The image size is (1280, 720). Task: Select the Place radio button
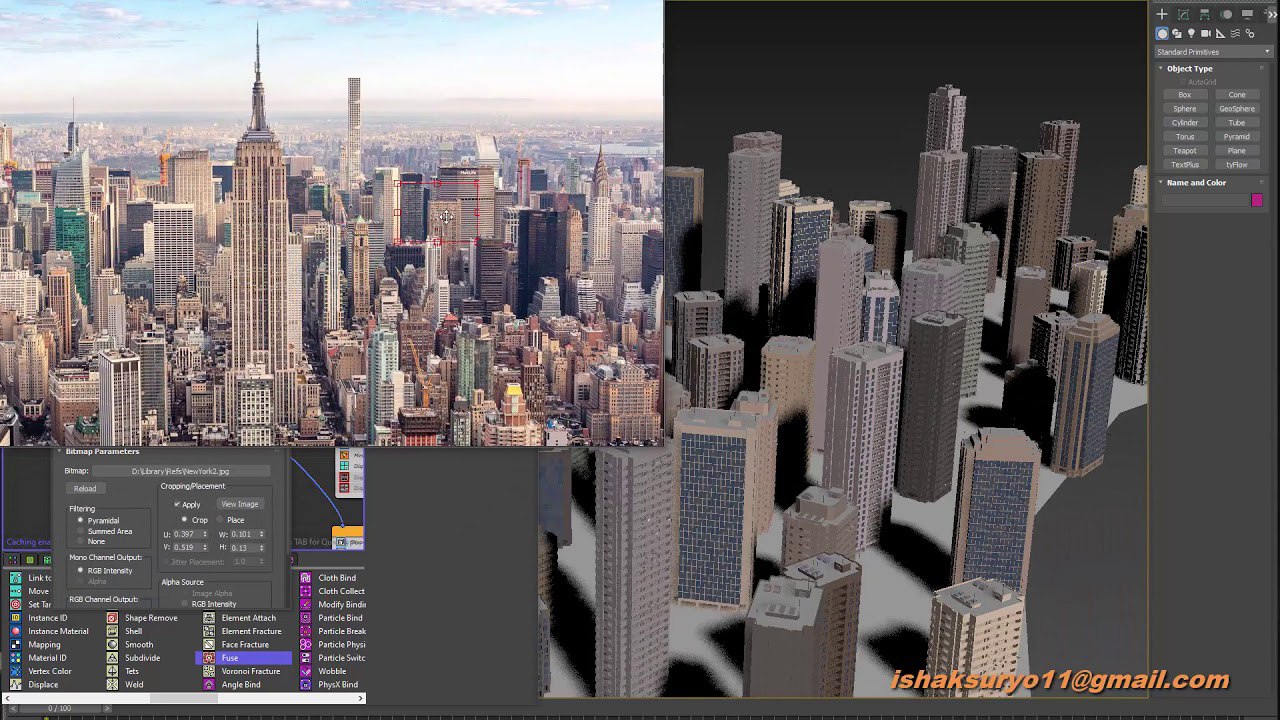pos(220,520)
